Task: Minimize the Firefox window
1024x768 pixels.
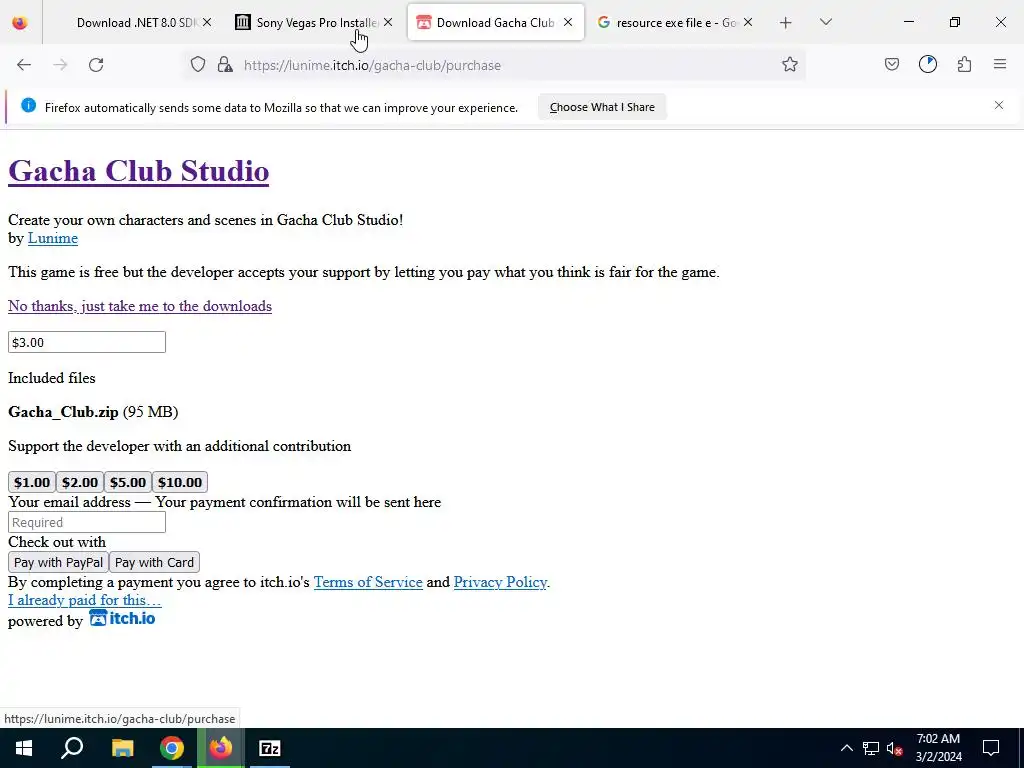Action: [x=908, y=22]
